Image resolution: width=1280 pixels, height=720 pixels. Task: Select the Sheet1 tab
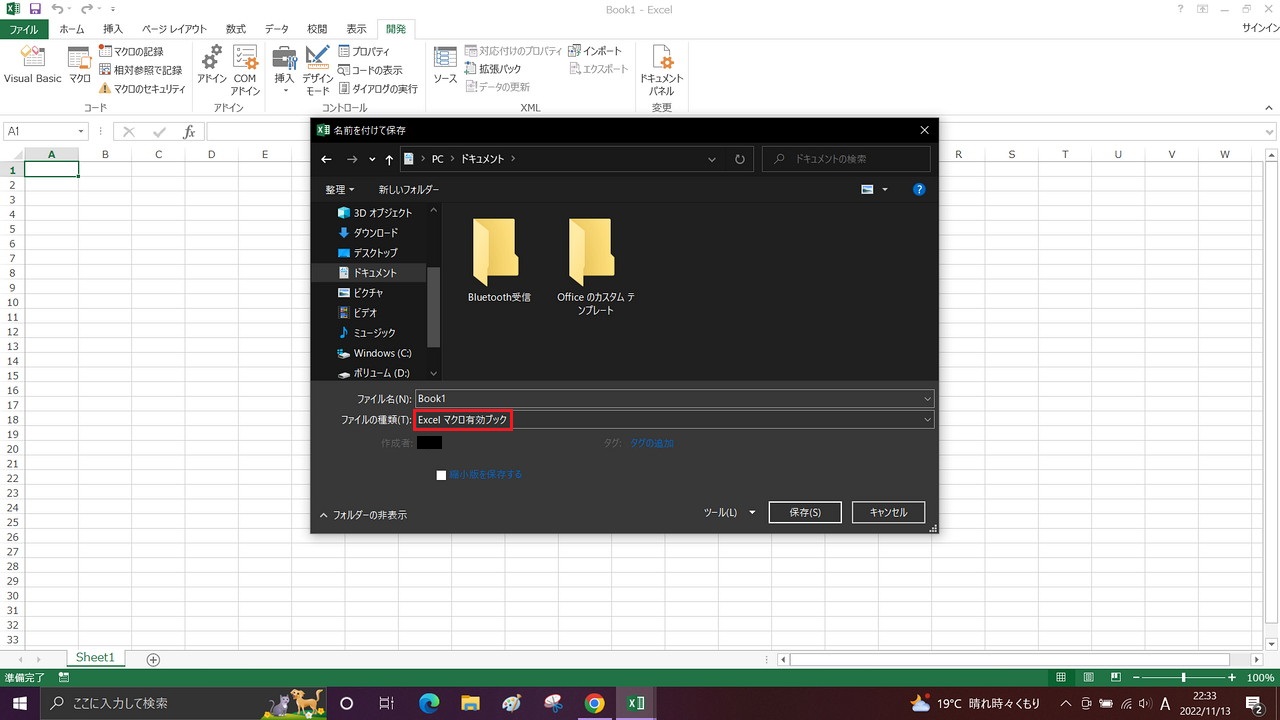click(96, 658)
